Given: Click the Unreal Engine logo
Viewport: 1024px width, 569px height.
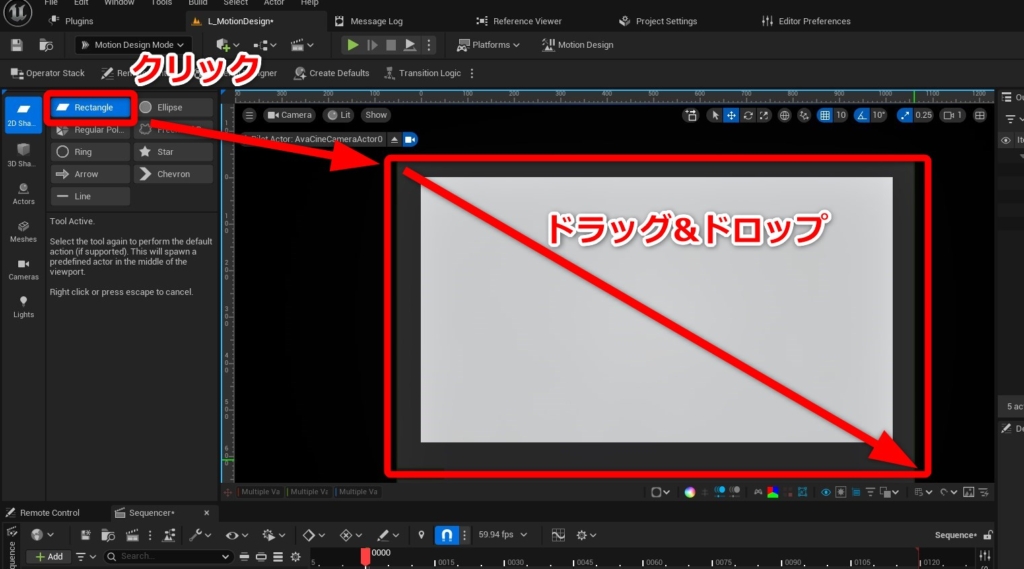Looking at the screenshot, I should (x=18, y=13).
